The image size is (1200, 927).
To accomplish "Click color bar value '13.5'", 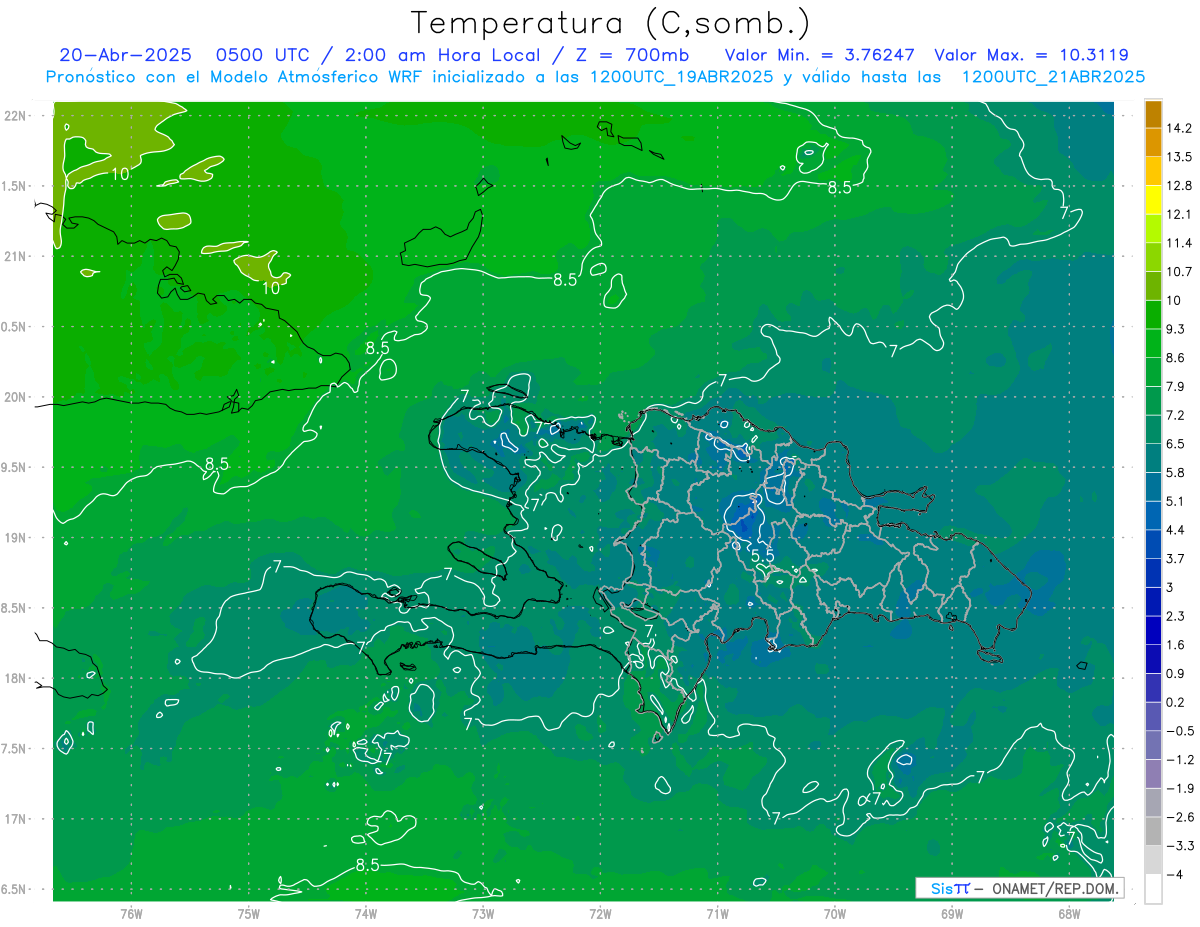I will (1178, 157).
